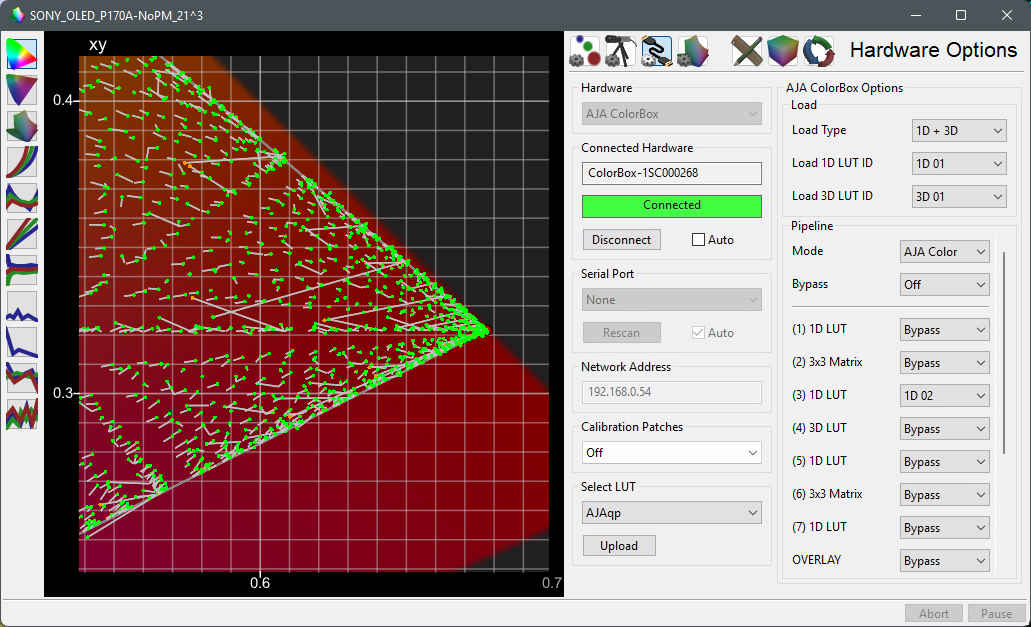Open the gamut volume options icon

692,51
